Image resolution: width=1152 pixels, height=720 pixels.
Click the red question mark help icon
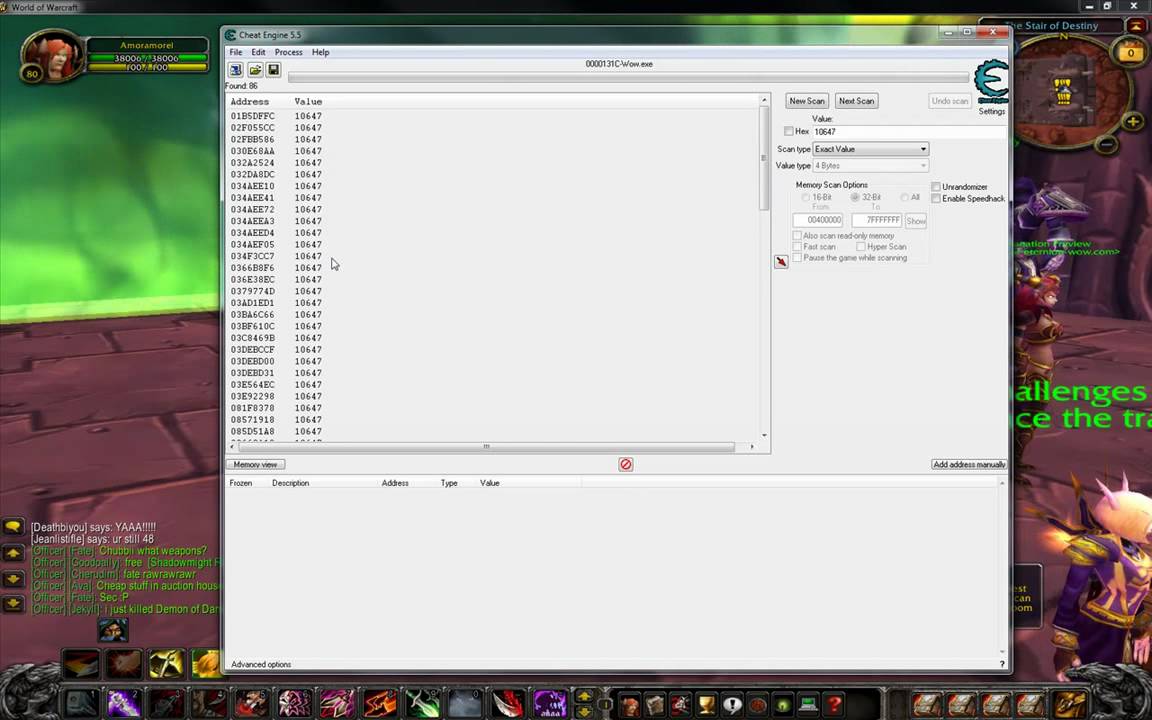[834, 704]
